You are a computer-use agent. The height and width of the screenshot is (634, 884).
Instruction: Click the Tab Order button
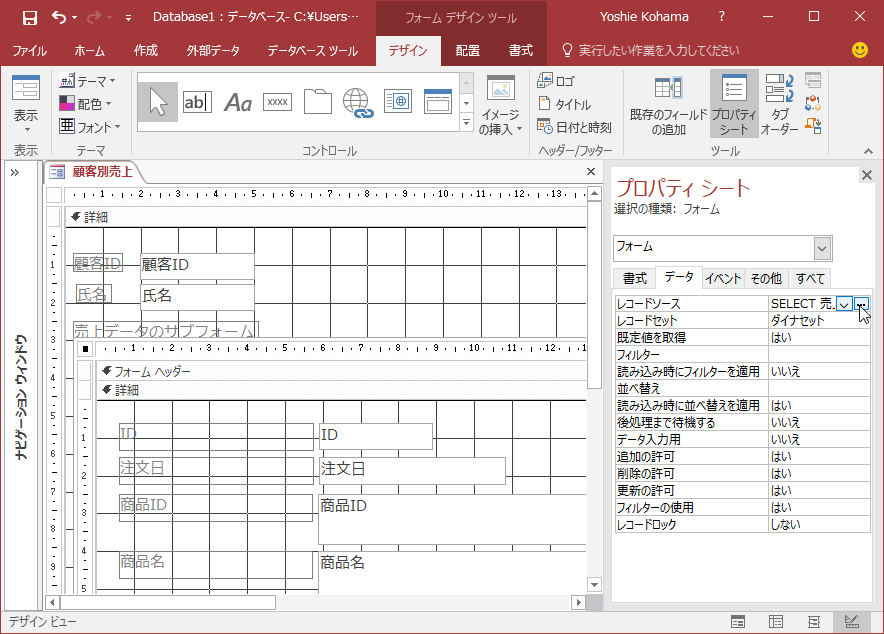pos(780,104)
